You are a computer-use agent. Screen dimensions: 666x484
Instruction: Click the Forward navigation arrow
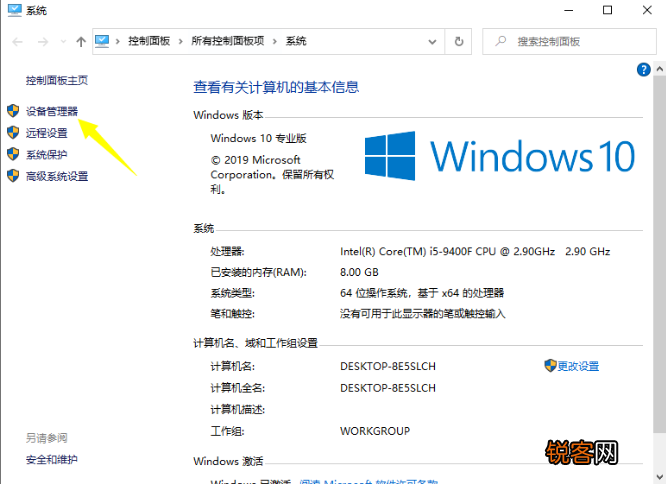[x=43, y=42]
